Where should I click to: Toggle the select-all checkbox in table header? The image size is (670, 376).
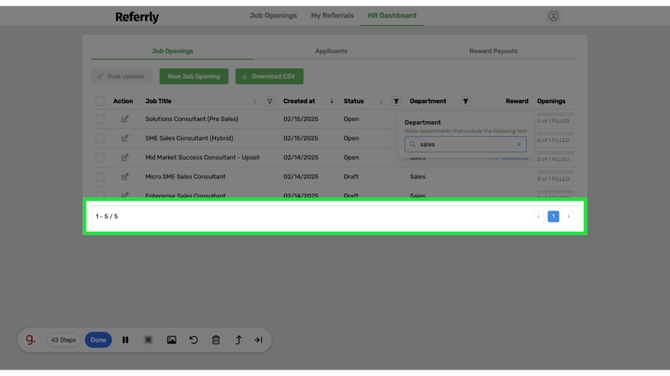click(x=100, y=101)
